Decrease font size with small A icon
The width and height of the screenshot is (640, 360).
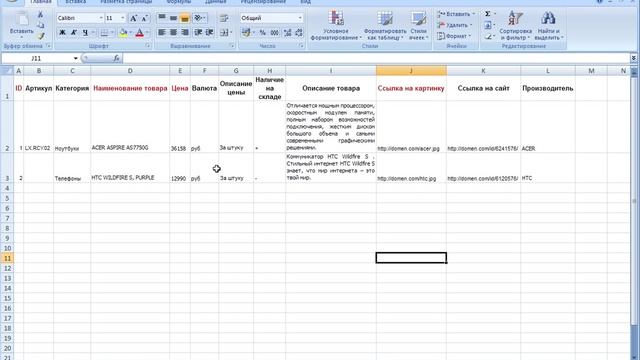point(144,18)
